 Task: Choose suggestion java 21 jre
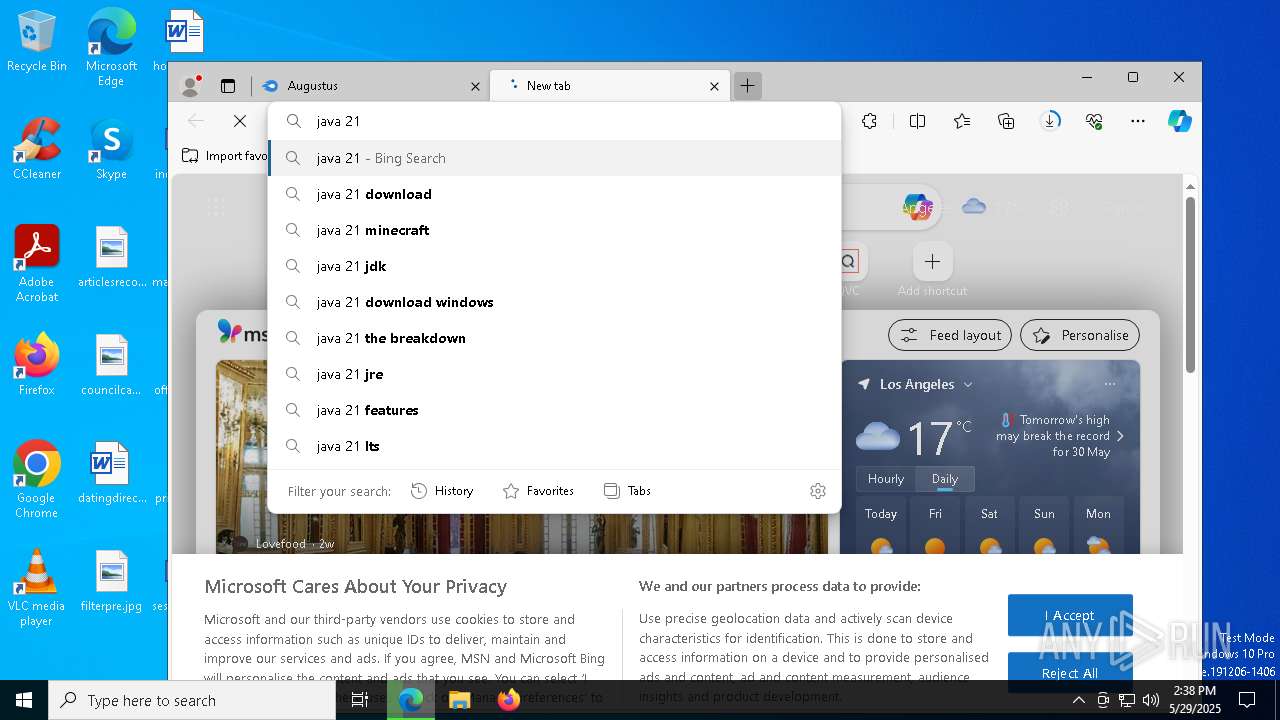pos(555,374)
